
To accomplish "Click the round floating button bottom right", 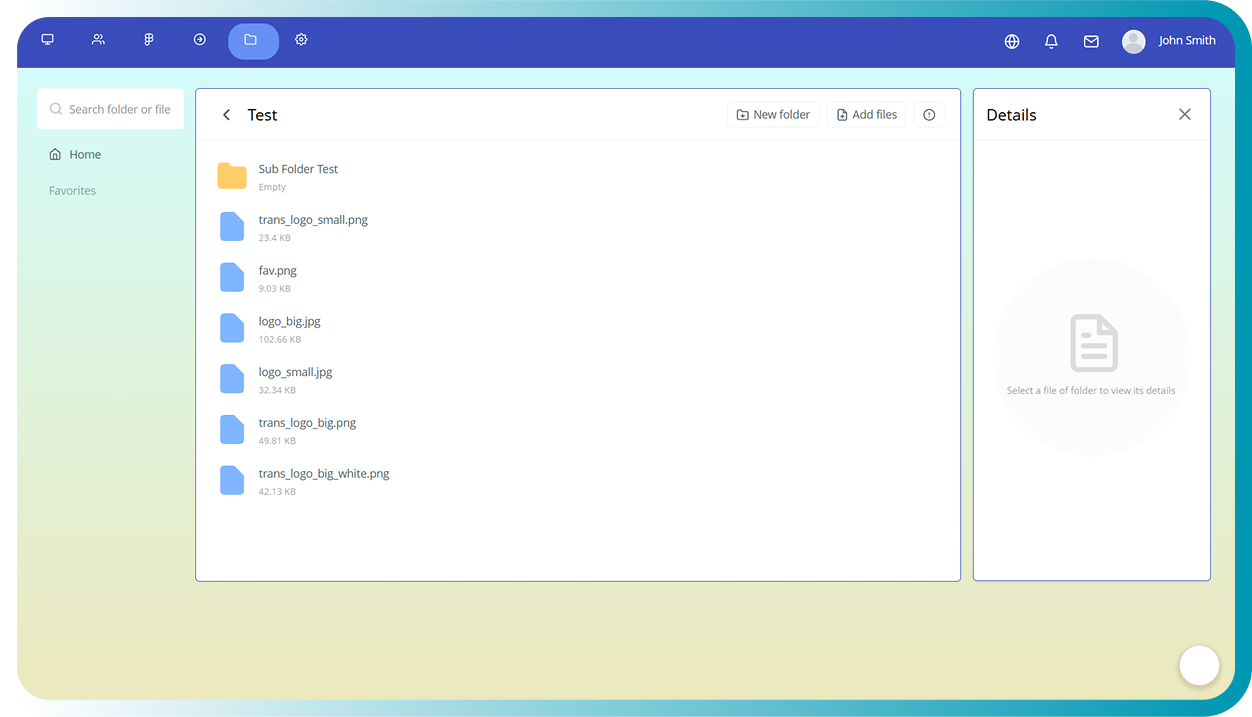I will point(1198,665).
